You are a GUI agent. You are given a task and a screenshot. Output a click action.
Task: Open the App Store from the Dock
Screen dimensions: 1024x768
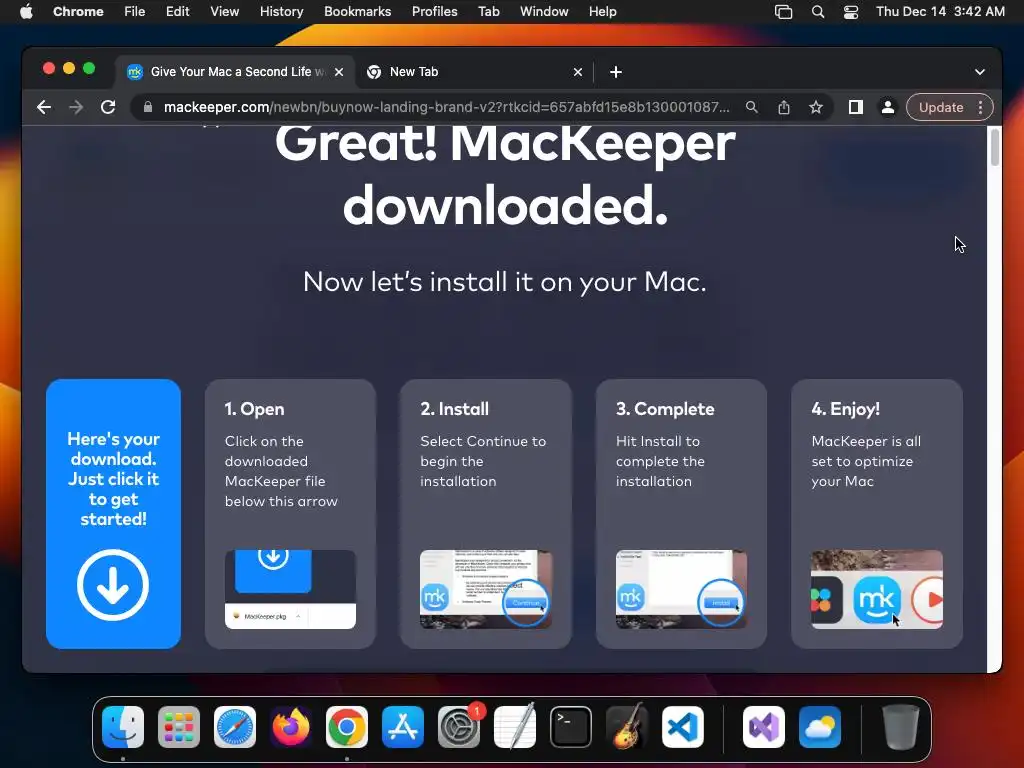tap(403, 727)
